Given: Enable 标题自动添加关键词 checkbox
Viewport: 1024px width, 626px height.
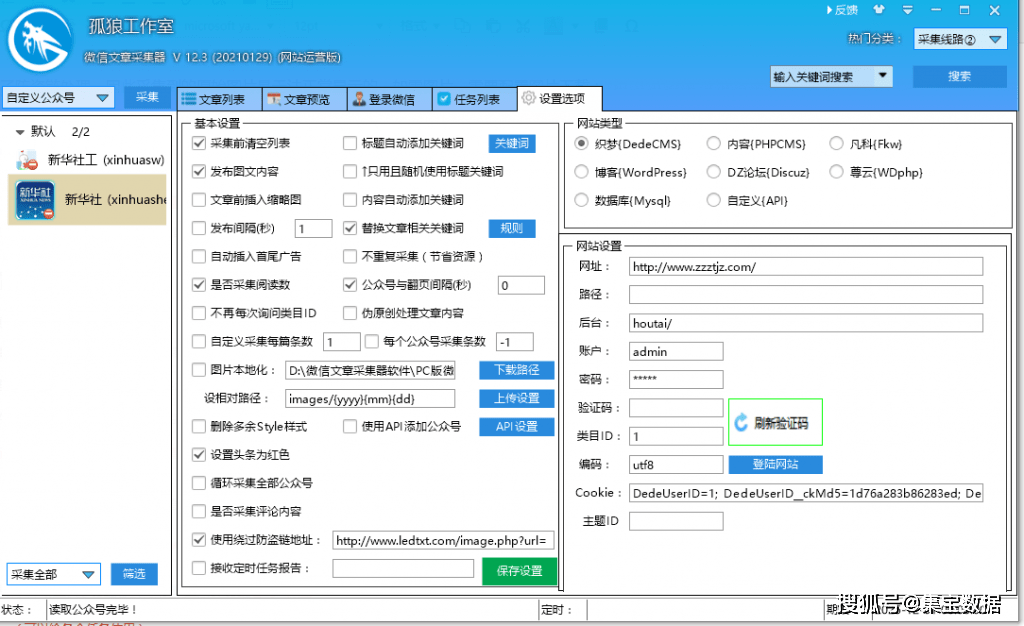Looking at the screenshot, I should (x=350, y=143).
